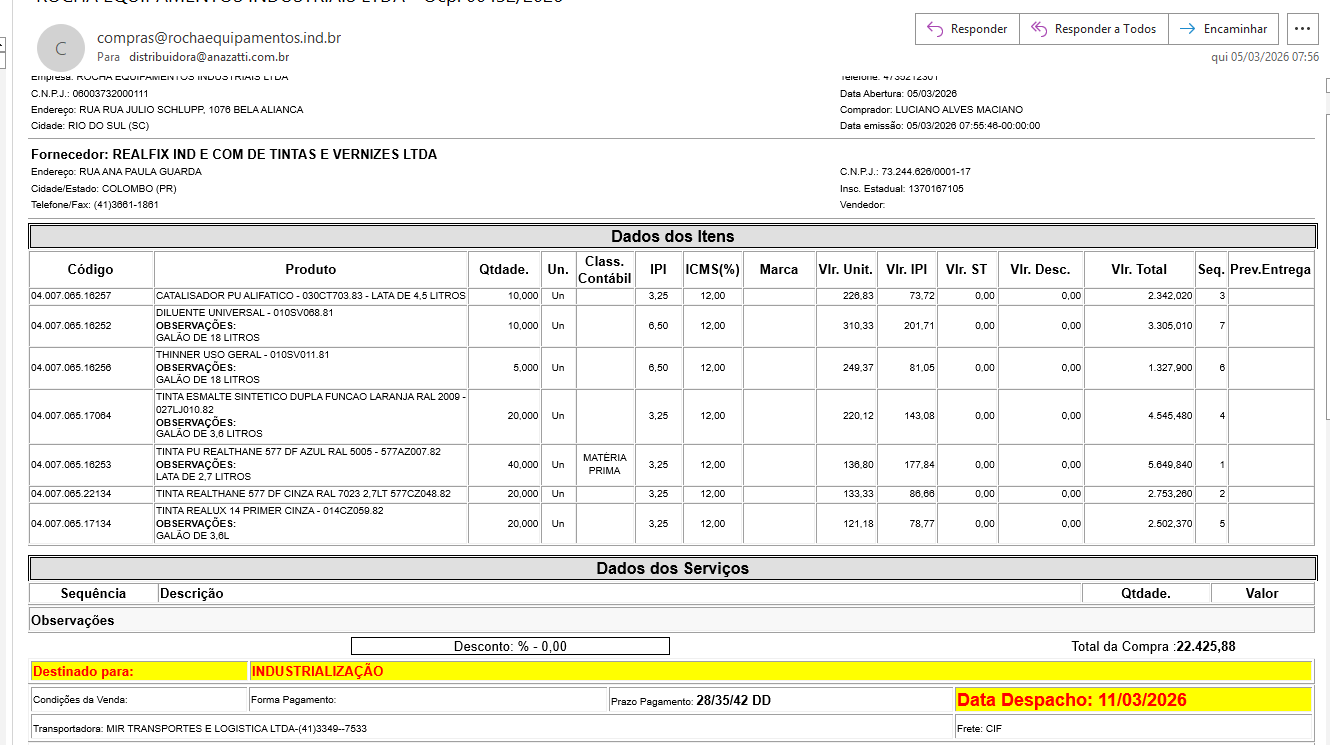Click sender address compras@rochaequipamentos.ind.br

[x=219, y=38]
